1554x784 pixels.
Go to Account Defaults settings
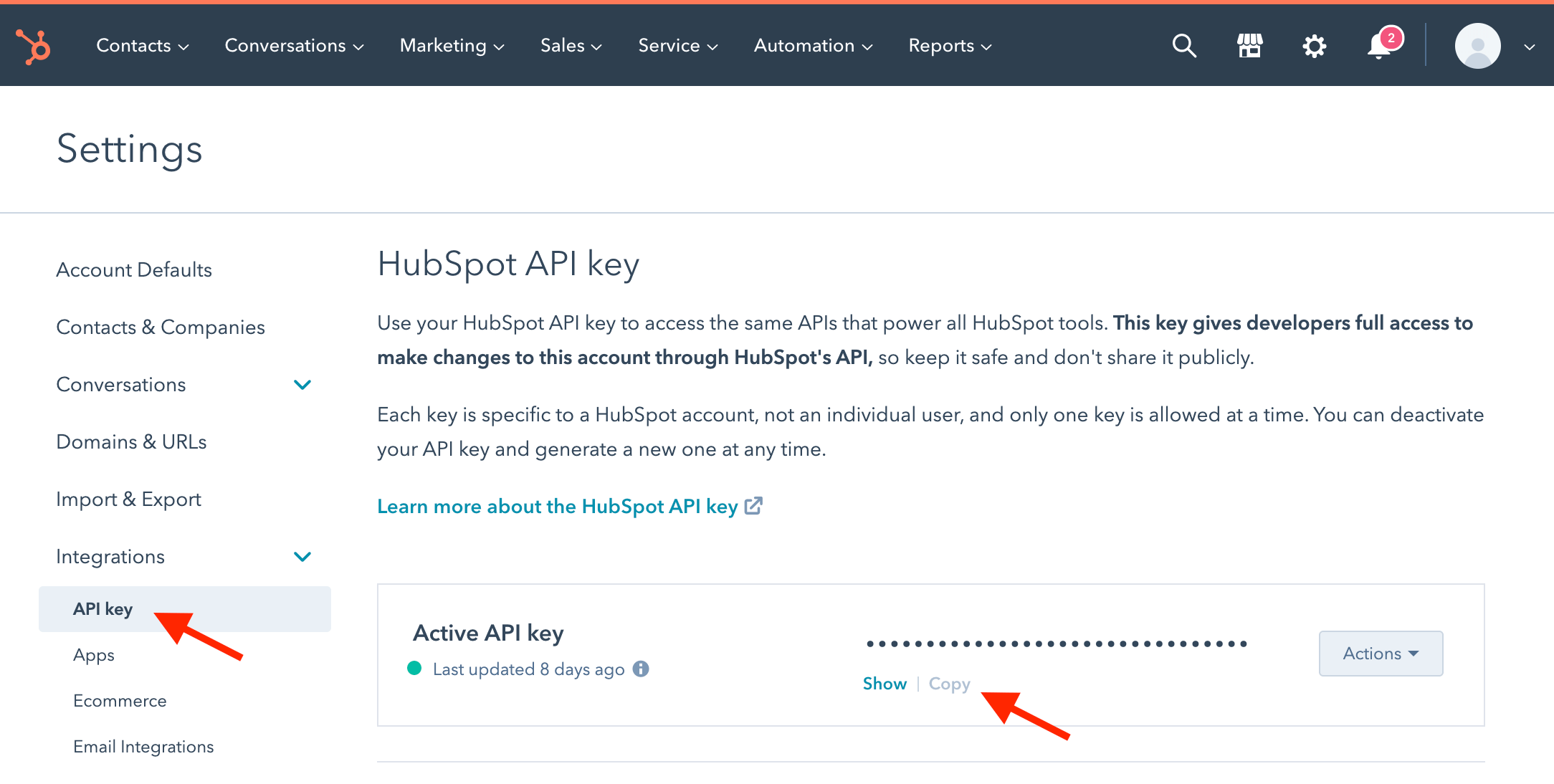point(134,270)
